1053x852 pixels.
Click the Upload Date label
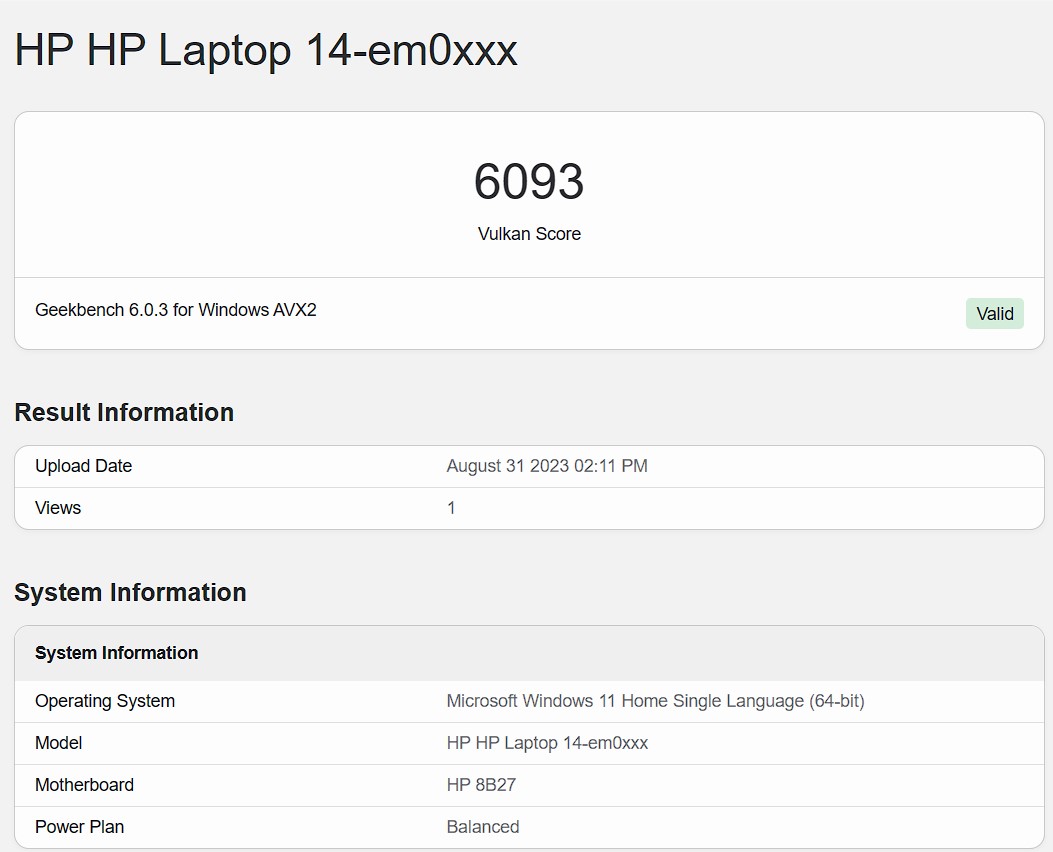coord(83,466)
